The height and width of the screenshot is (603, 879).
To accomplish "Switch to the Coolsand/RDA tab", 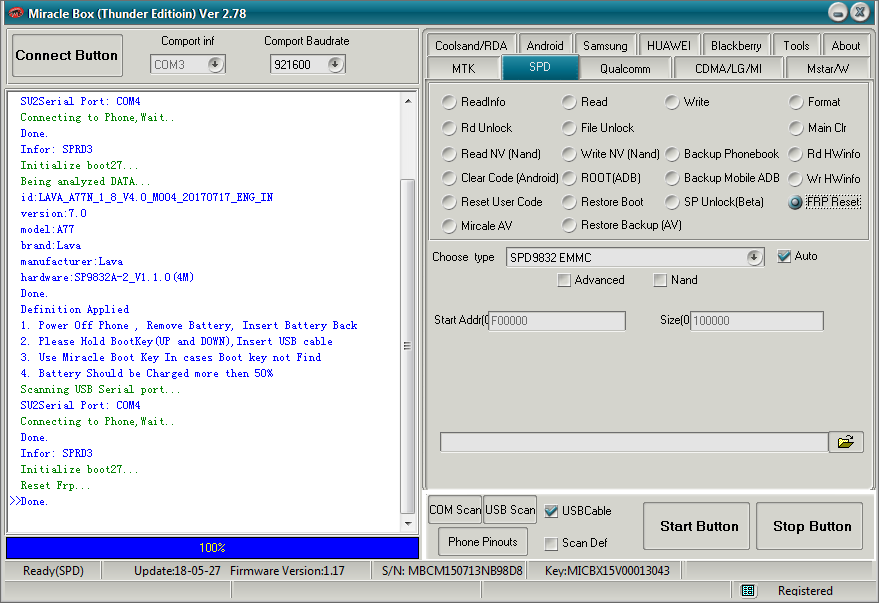I will (470, 45).
